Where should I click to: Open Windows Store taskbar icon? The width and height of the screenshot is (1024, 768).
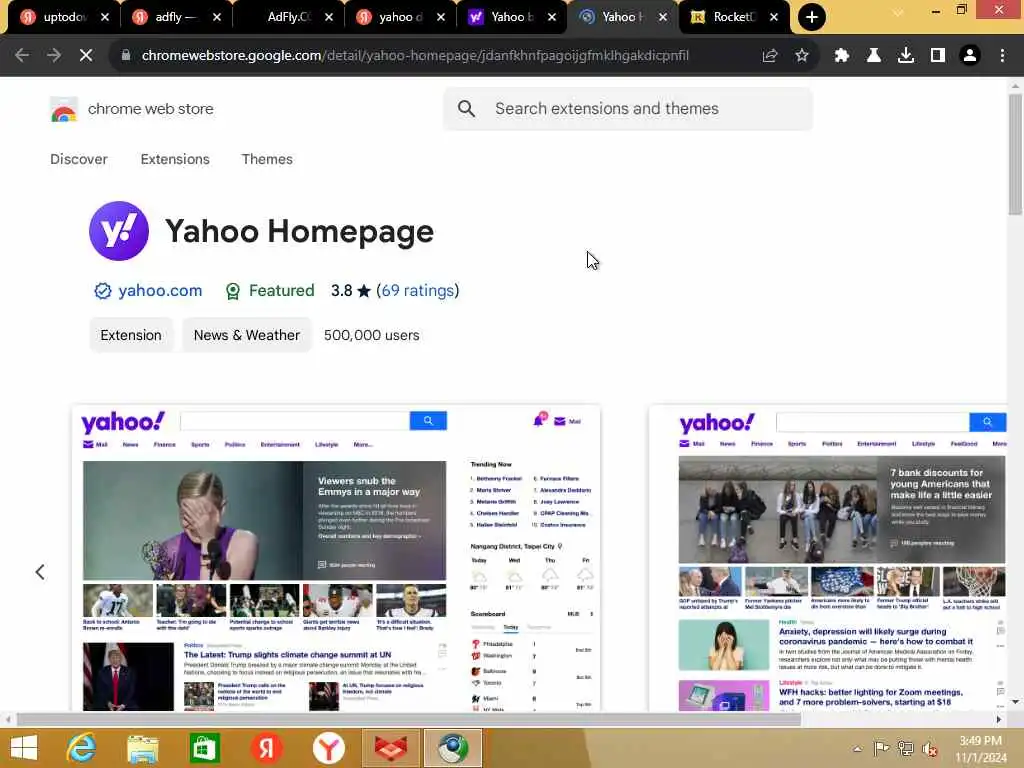click(204, 748)
